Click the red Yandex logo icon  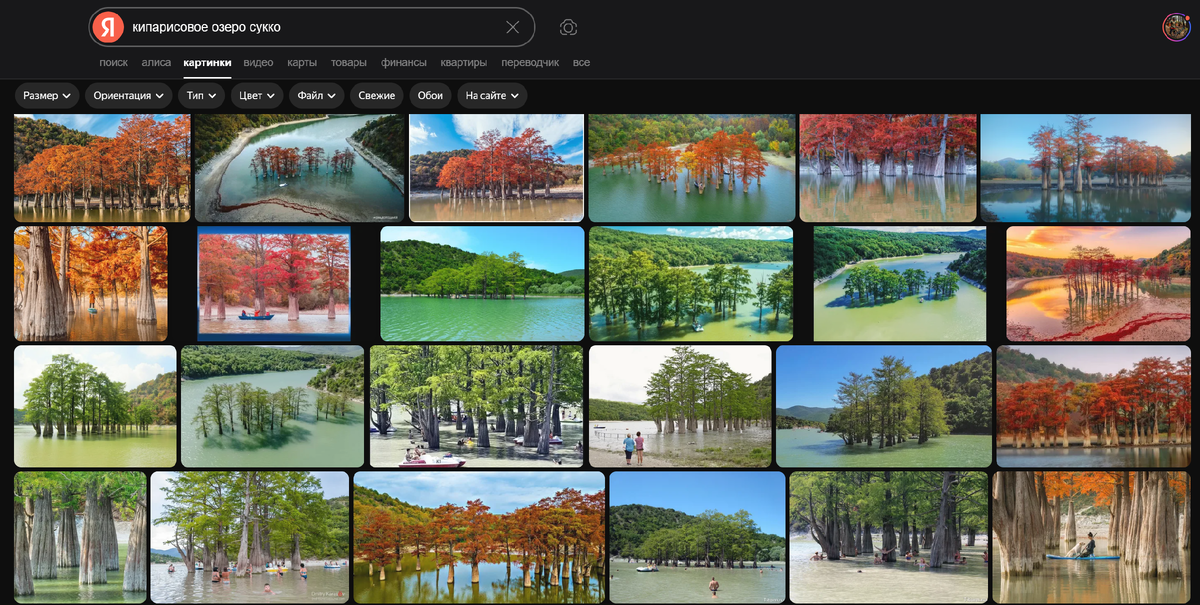point(108,27)
